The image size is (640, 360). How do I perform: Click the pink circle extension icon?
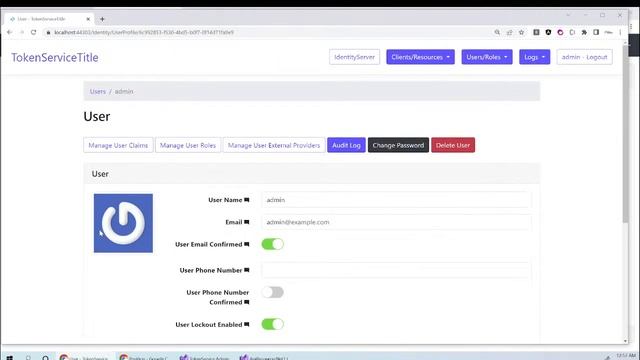(560, 32)
